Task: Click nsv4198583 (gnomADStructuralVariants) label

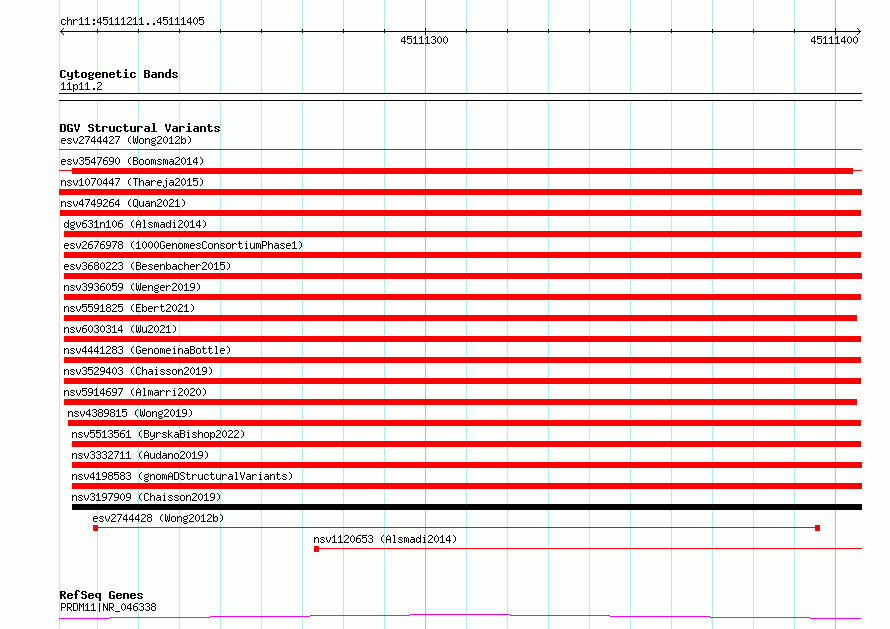Action: 182,476
